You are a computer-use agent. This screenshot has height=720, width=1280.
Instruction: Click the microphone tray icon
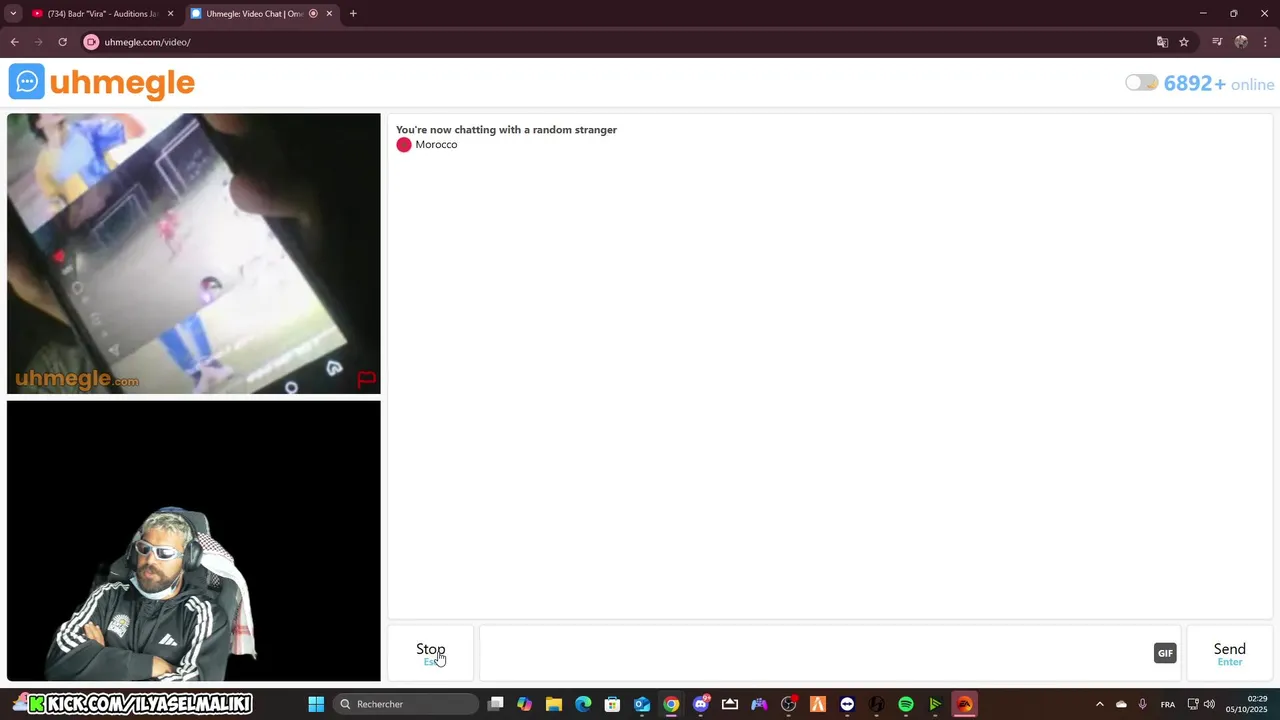click(x=1142, y=704)
